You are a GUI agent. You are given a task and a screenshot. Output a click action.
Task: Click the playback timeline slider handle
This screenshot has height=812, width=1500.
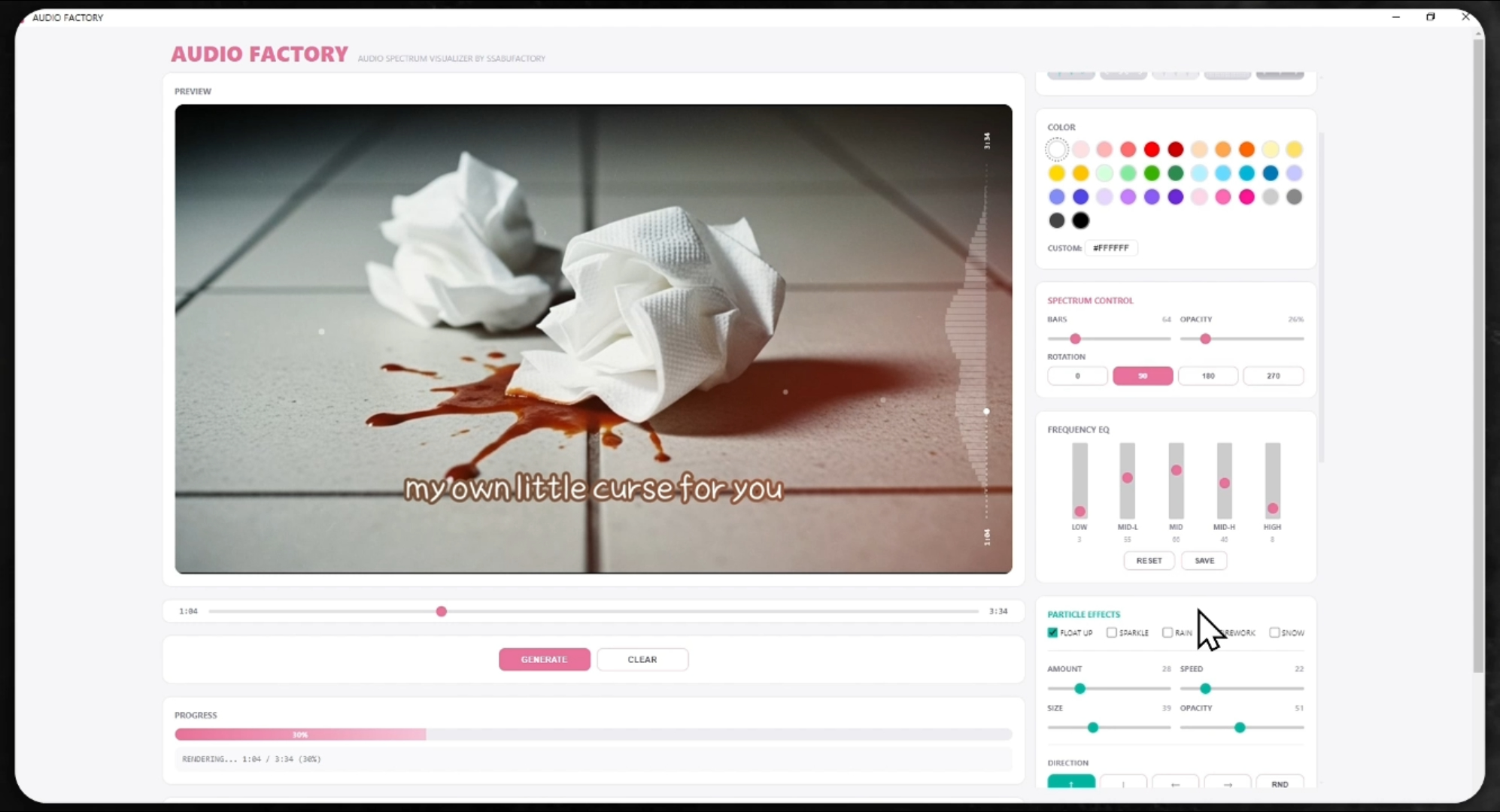click(x=442, y=611)
